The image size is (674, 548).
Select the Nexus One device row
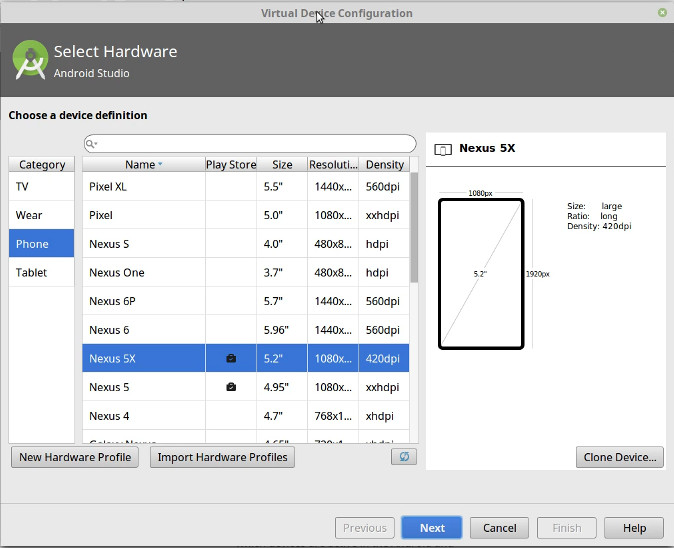pyautogui.click(x=245, y=272)
